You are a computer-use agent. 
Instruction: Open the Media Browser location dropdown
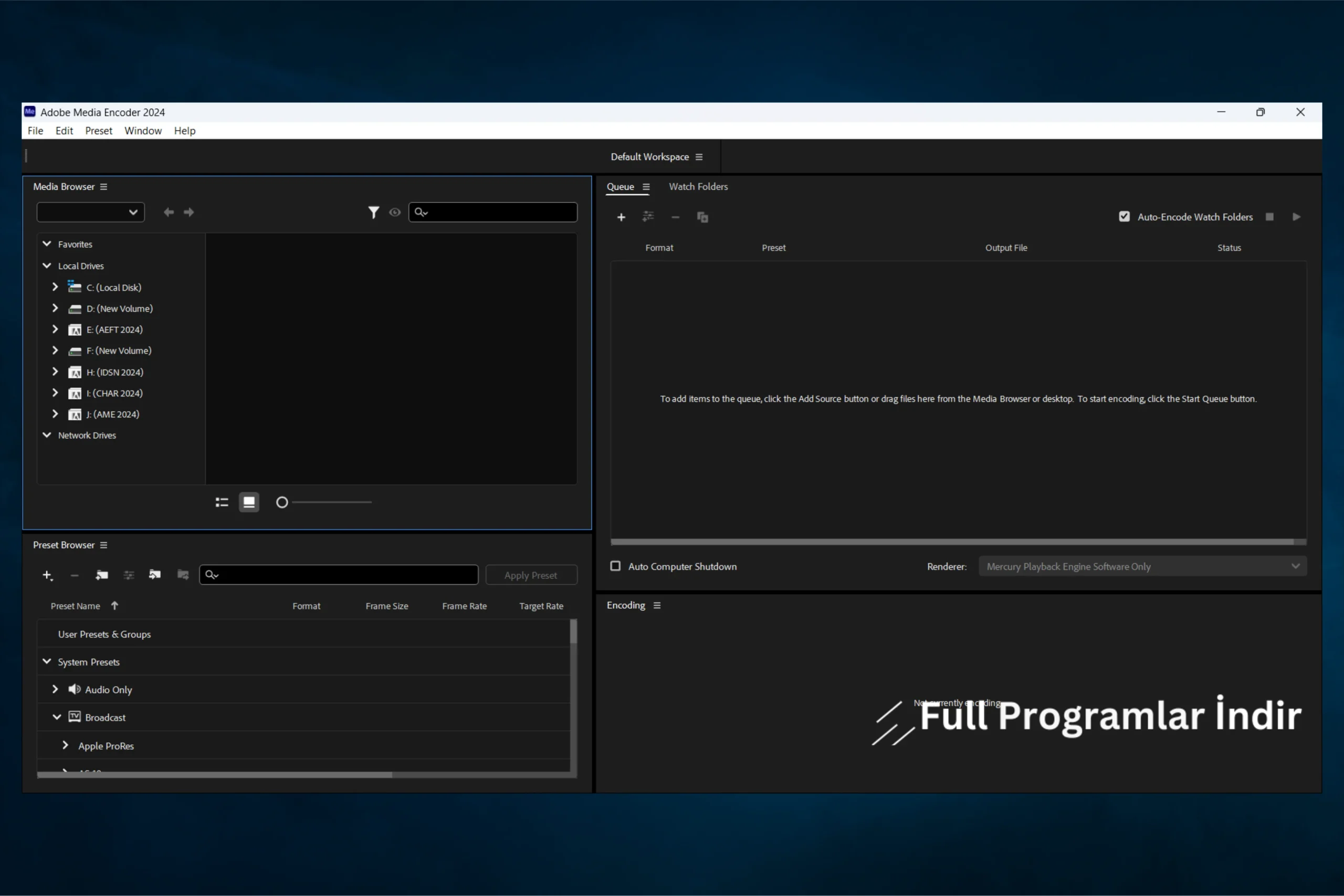(x=90, y=212)
